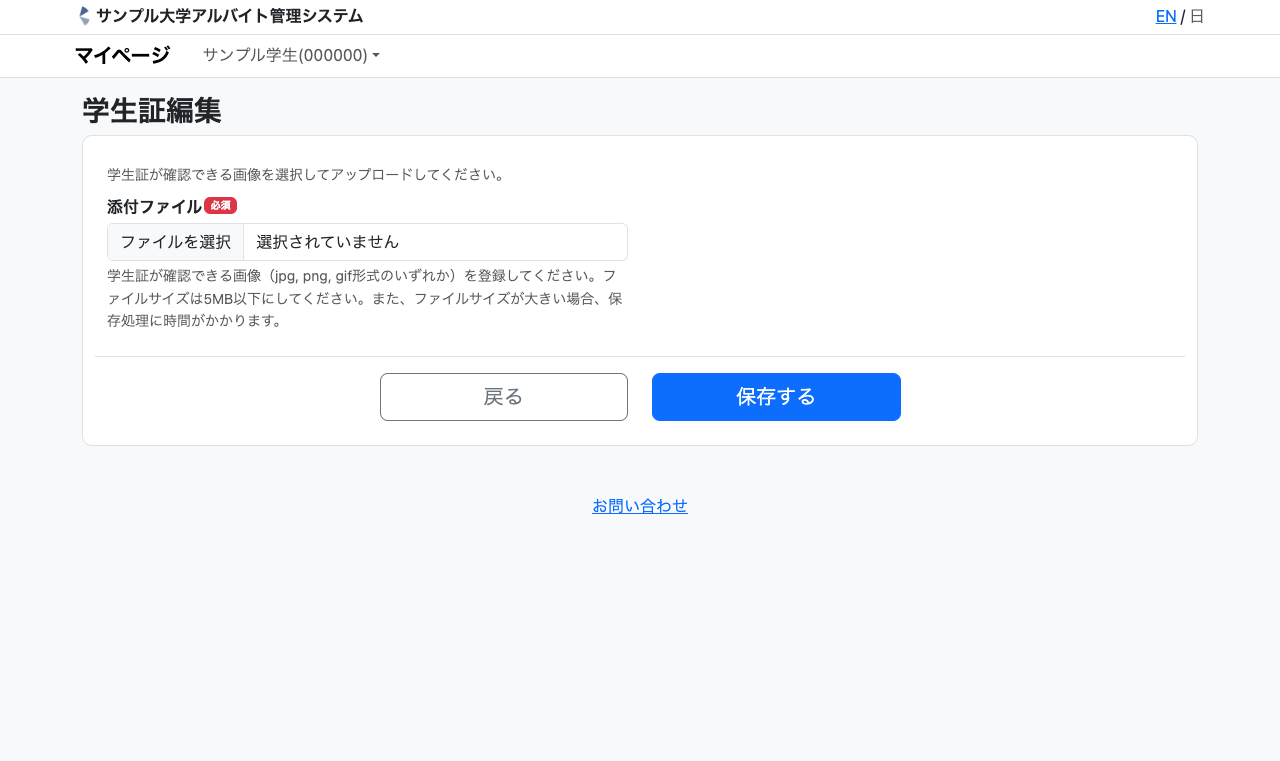Open the サンプル学生(000000) user menu
1280x761 pixels.
(285, 55)
